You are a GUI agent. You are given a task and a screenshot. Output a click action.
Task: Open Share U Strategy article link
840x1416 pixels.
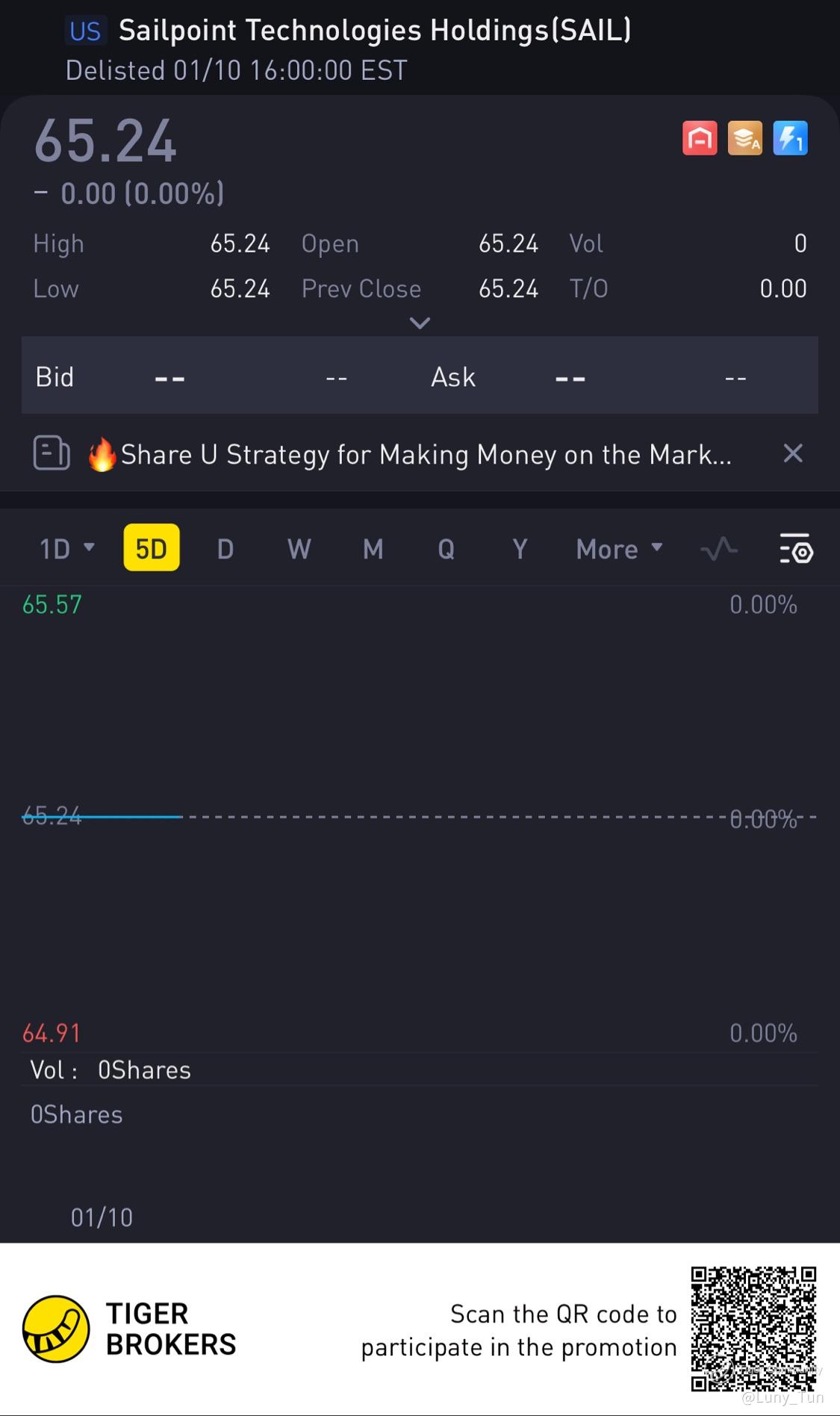(x=426, y=454)
